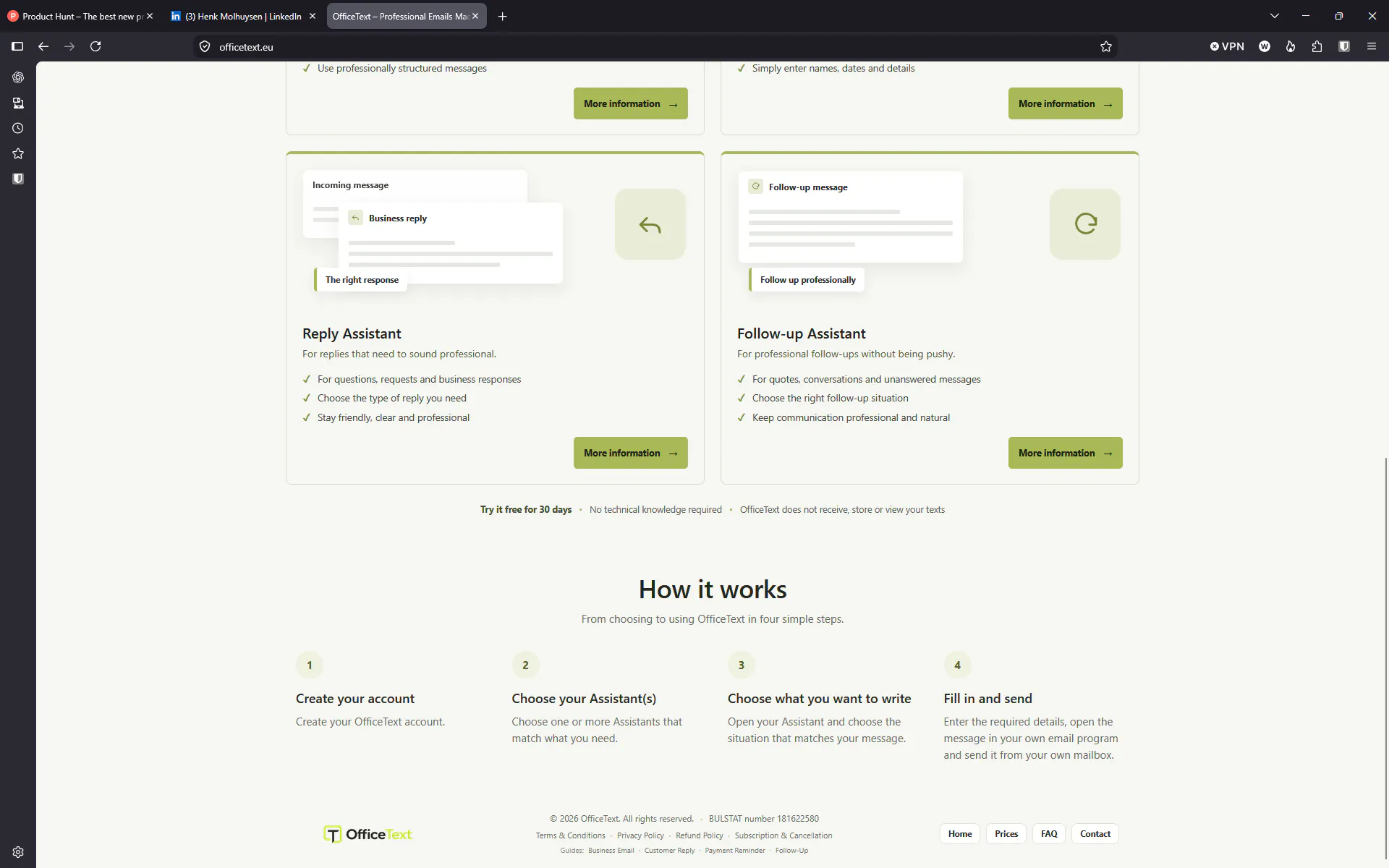
Task: Open a new browser tab
Action: 503,16
